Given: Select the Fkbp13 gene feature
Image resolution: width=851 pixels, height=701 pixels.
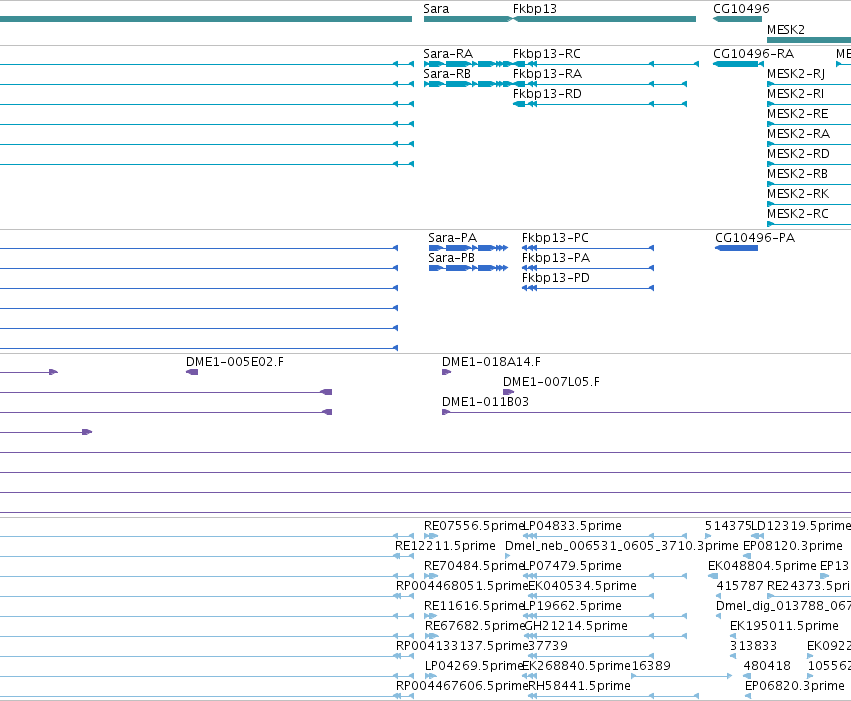Looking at the screenshot, I should (x=605, y=19).
